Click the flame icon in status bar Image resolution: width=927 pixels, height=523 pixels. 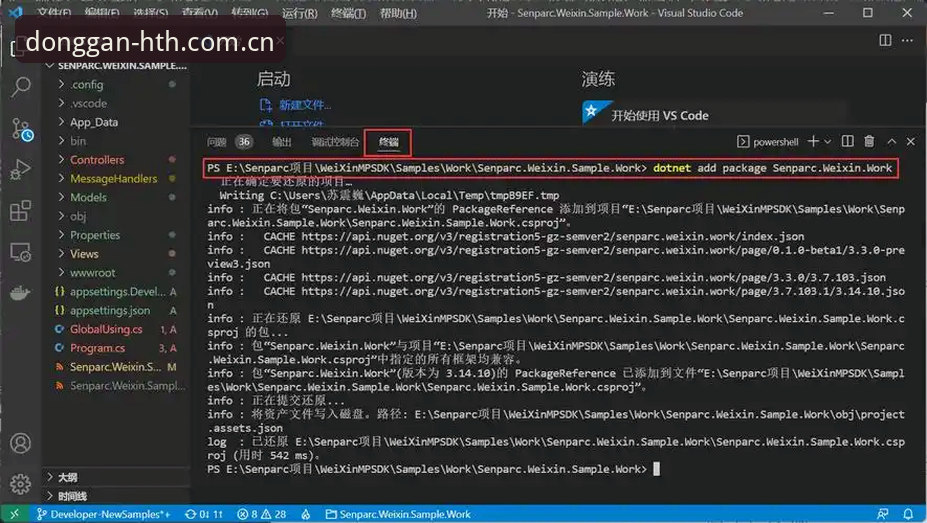306,514
